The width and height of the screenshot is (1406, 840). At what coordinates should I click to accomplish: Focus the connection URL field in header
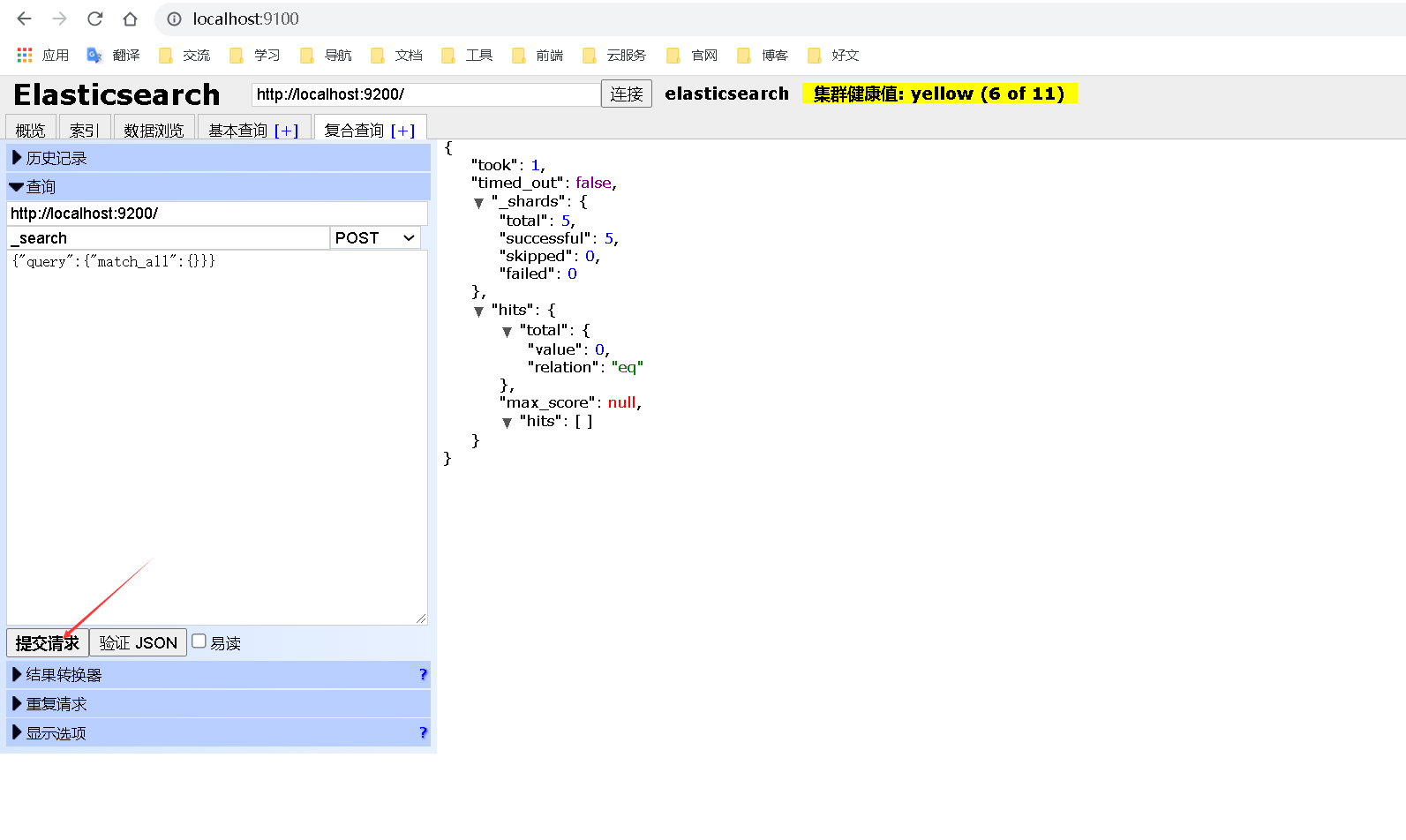426,94
